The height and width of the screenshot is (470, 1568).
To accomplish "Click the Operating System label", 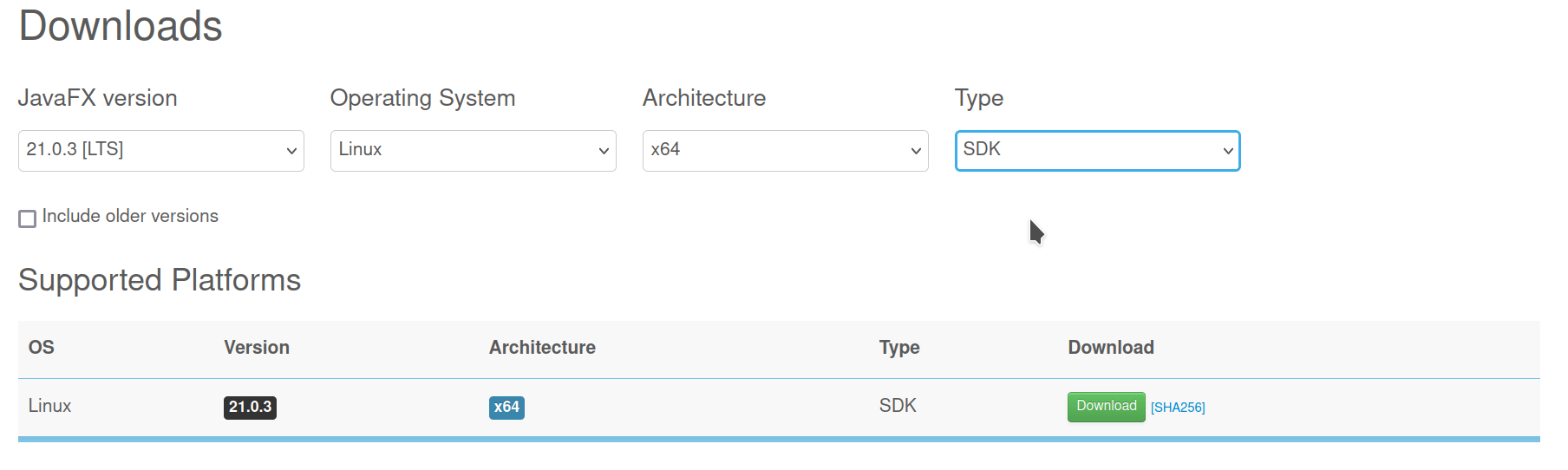I will tap(423, 99).
